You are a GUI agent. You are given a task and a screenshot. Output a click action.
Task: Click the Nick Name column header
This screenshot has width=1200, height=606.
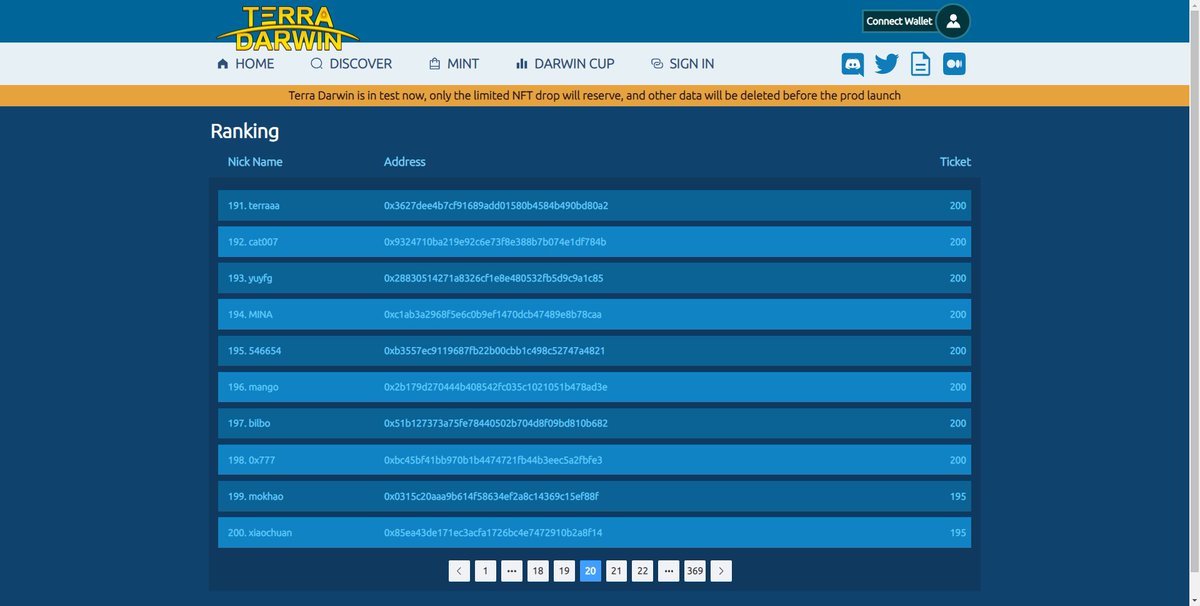[x=255, y=162]
